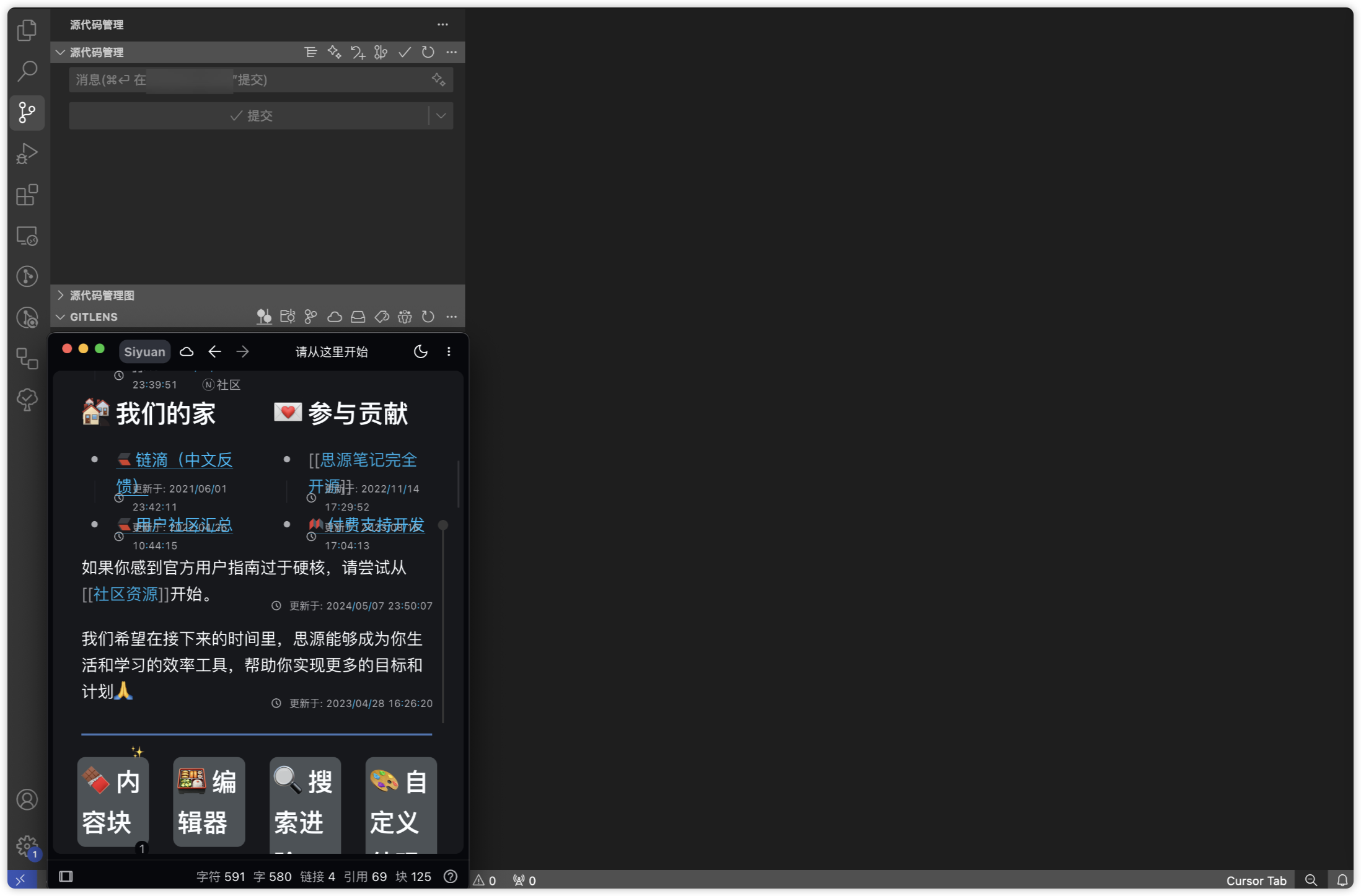Viewport: 1361px width, 896px height.
Task: Toggle dark mode moon icon in Siyuan
Action: (420, 352)
